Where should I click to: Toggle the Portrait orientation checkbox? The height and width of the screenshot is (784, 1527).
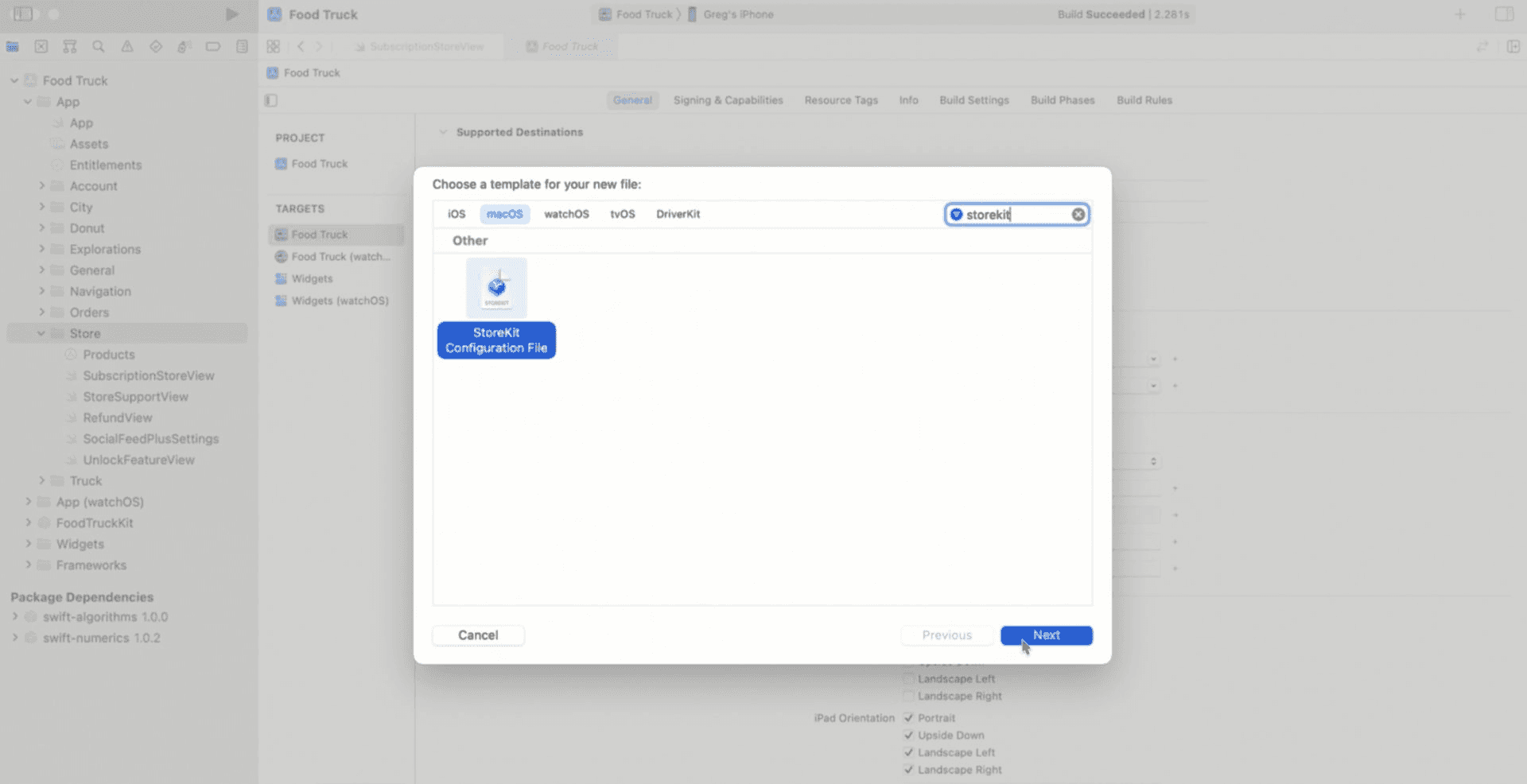(x=909, y=717)
